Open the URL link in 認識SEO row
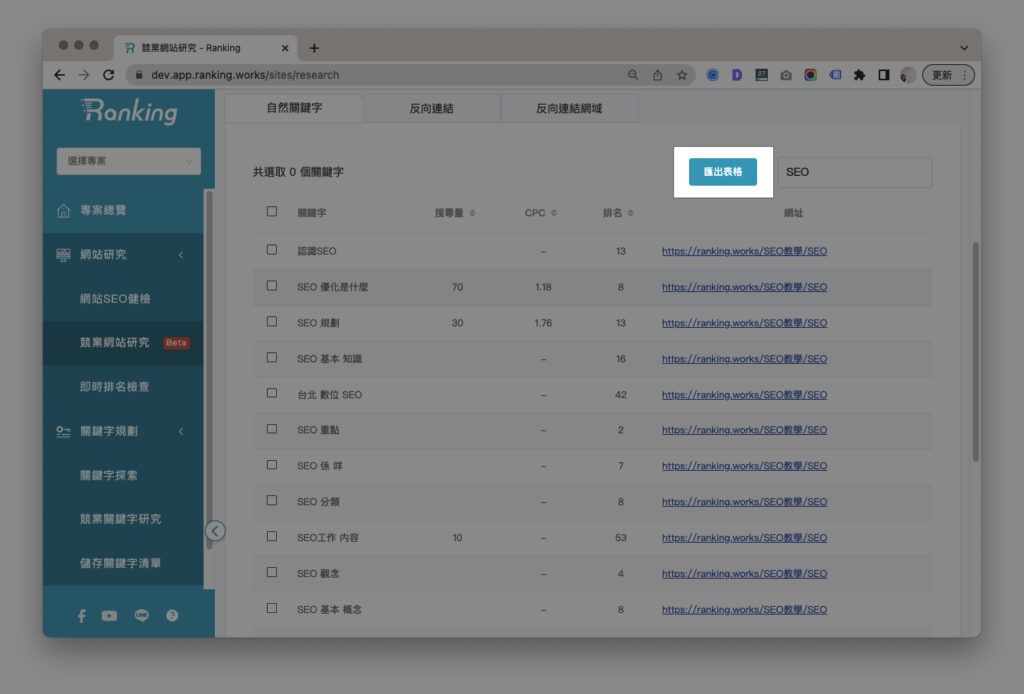Image resolution: width=1024 pixels, height=694 pixels. point(744,251)
